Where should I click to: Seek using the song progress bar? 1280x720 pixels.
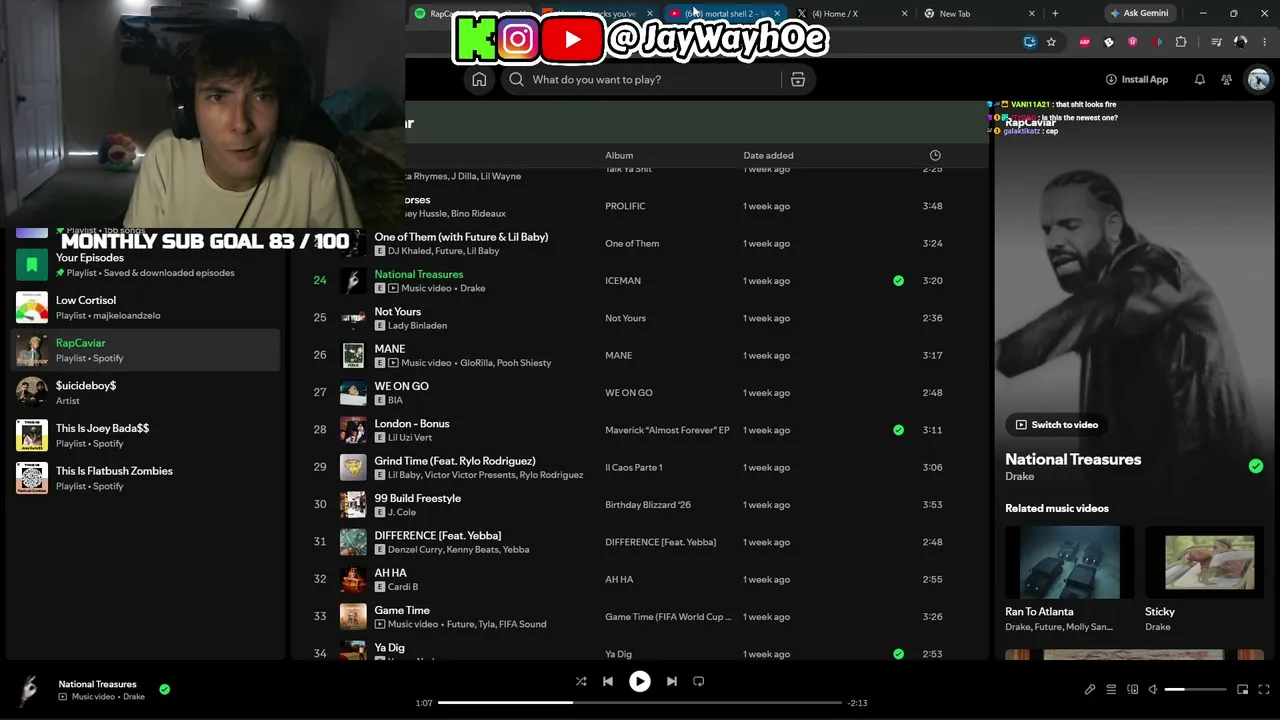pyautogui.click(x=639, y=703)
